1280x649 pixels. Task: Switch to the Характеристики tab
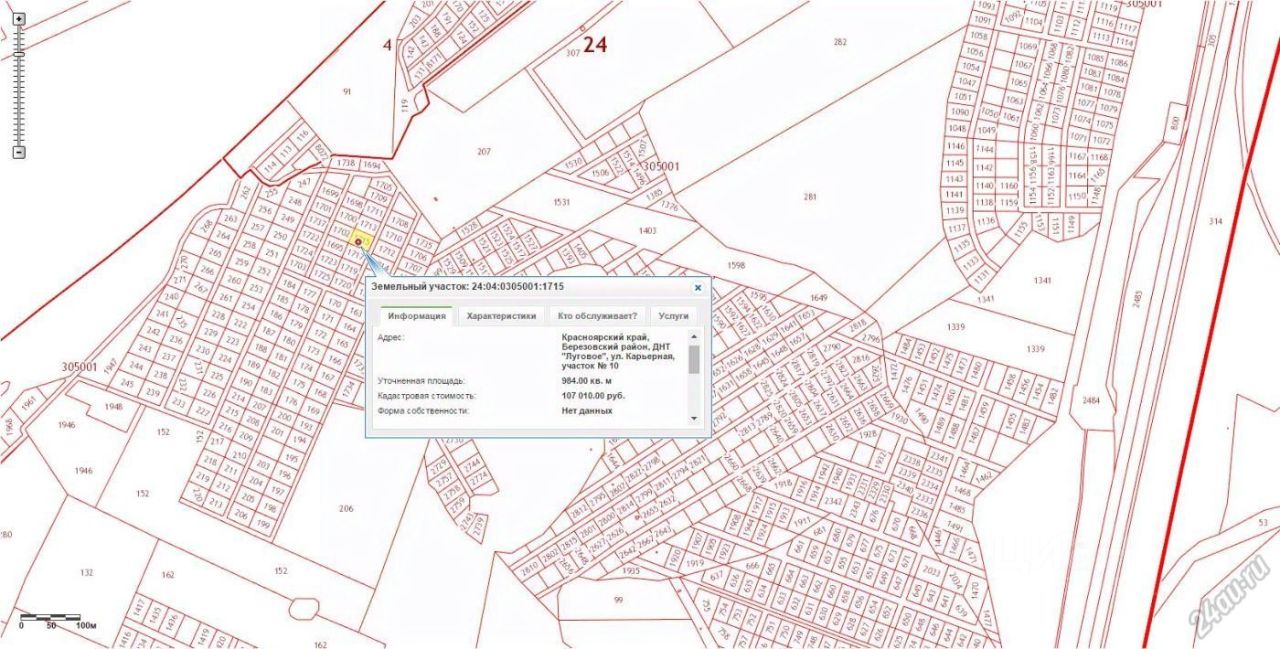pyautogui.click(x=501, y=316)
